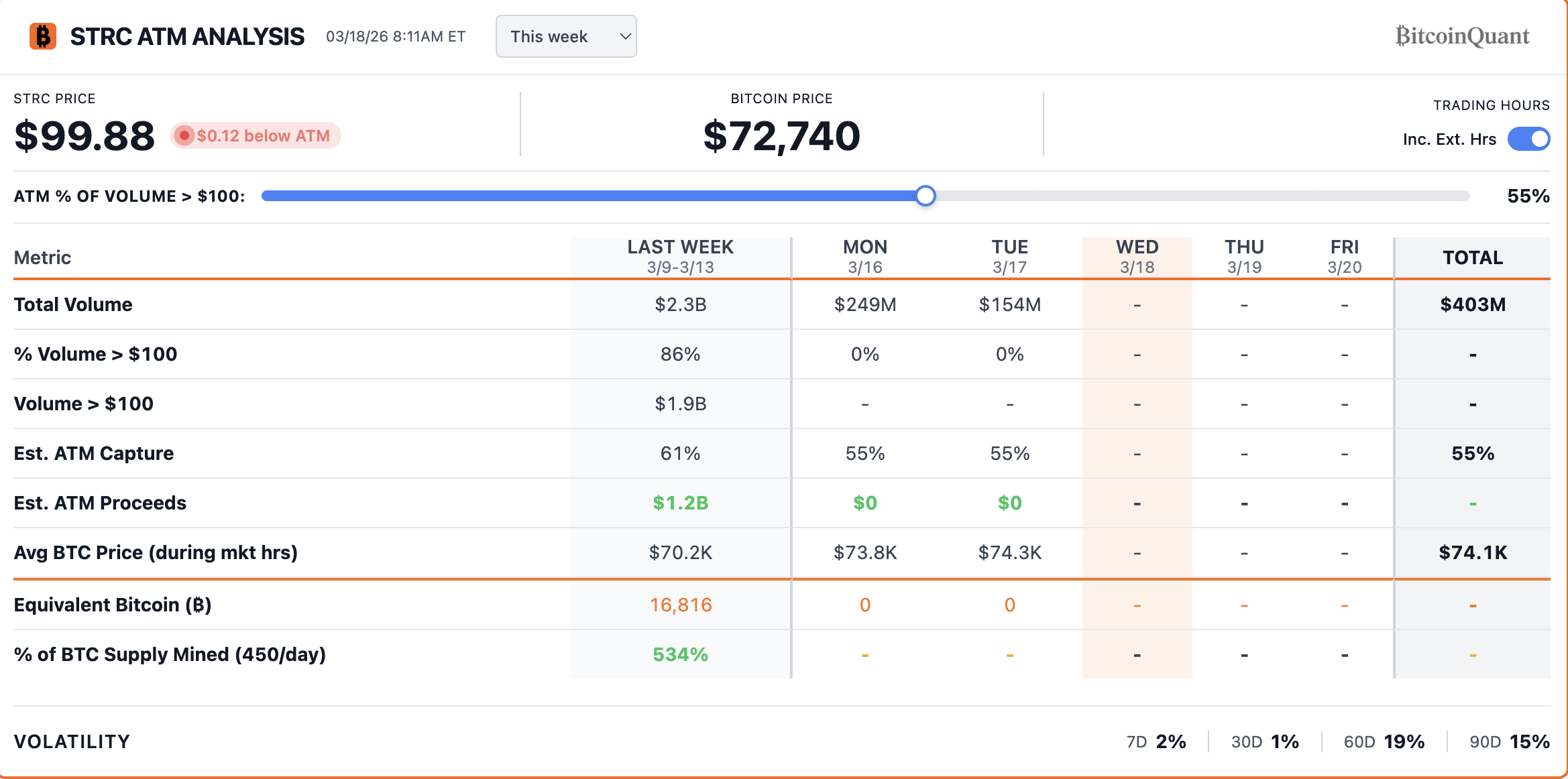Click the red dot below-ATM indicator
The height and width of the screenshot is (779, 1568).
pyautogui.click(x=184, y=135)
